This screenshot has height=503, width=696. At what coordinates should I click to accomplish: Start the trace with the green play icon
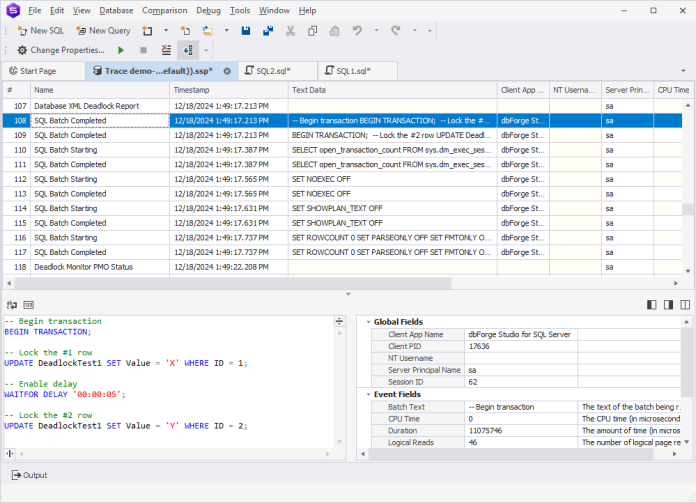click(121, 49)
